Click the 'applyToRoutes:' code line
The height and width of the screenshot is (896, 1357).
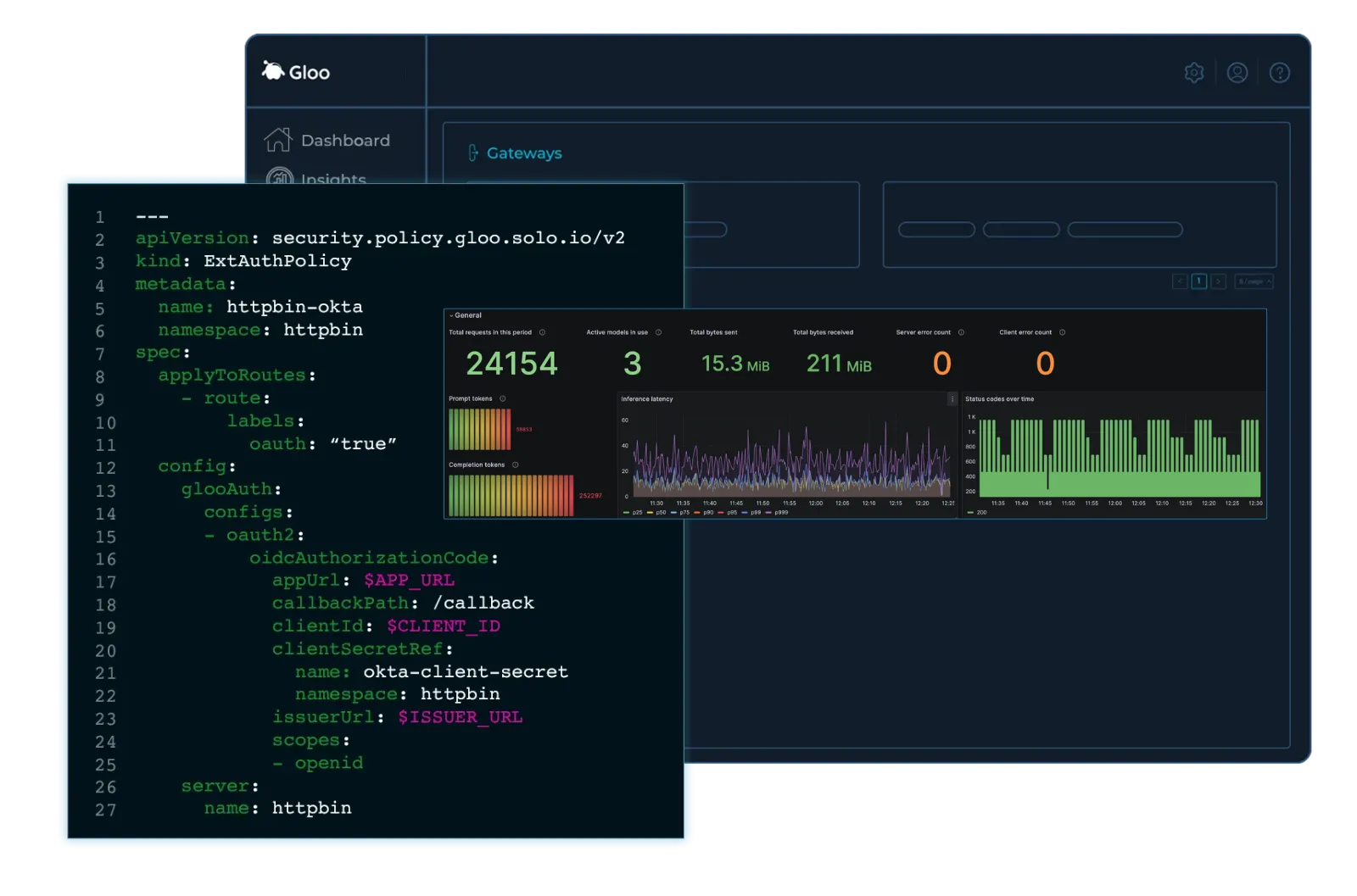tap(237, 376)
